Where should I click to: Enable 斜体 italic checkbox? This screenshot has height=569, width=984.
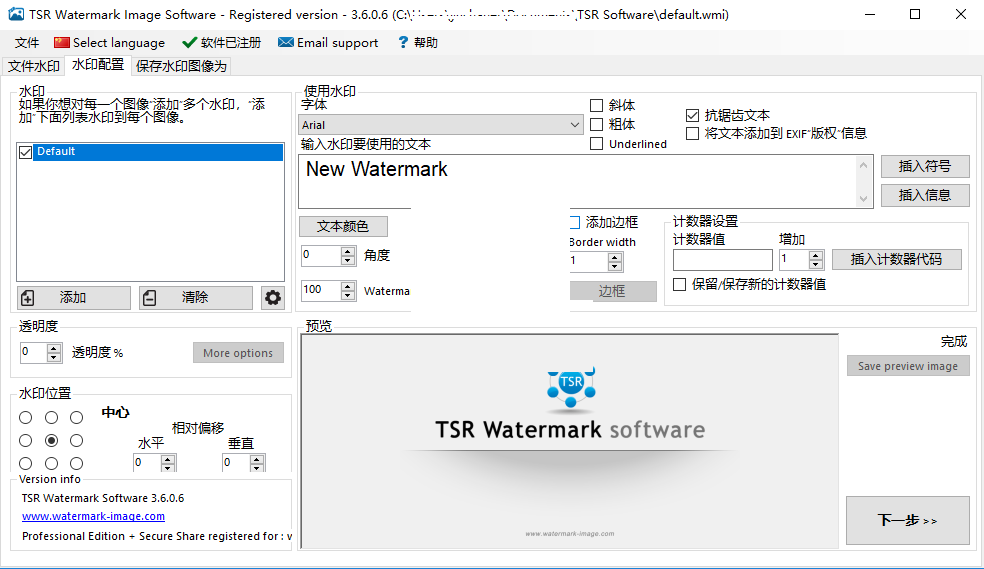(596, 105)
